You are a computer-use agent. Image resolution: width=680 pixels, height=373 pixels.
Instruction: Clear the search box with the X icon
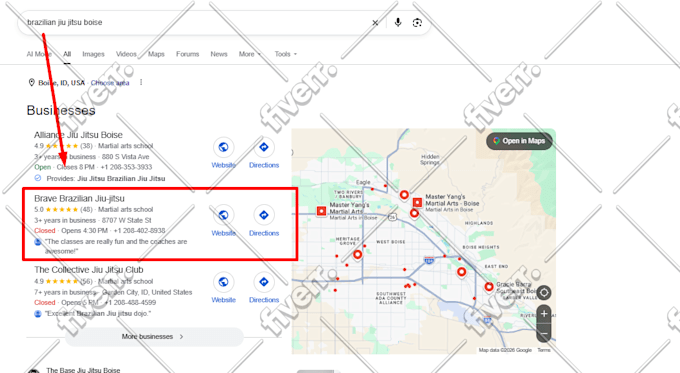375,23
